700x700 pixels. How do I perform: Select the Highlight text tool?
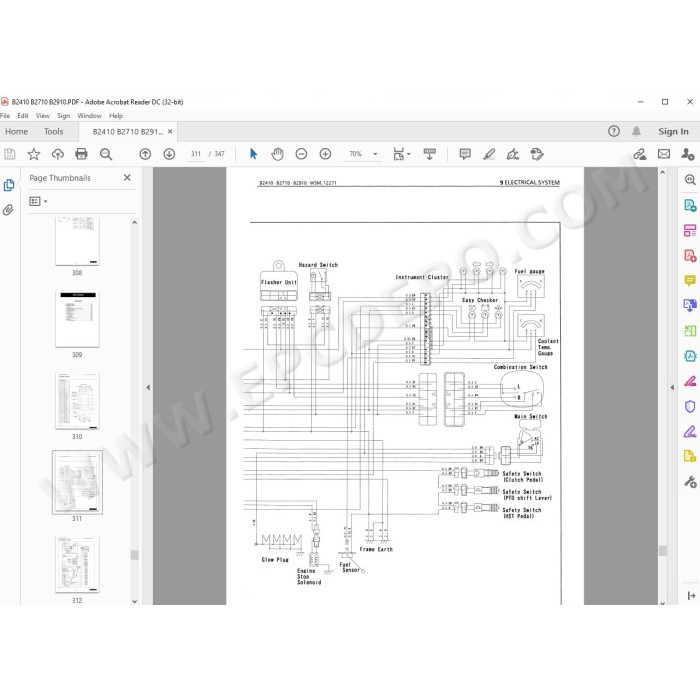[489, 154]
